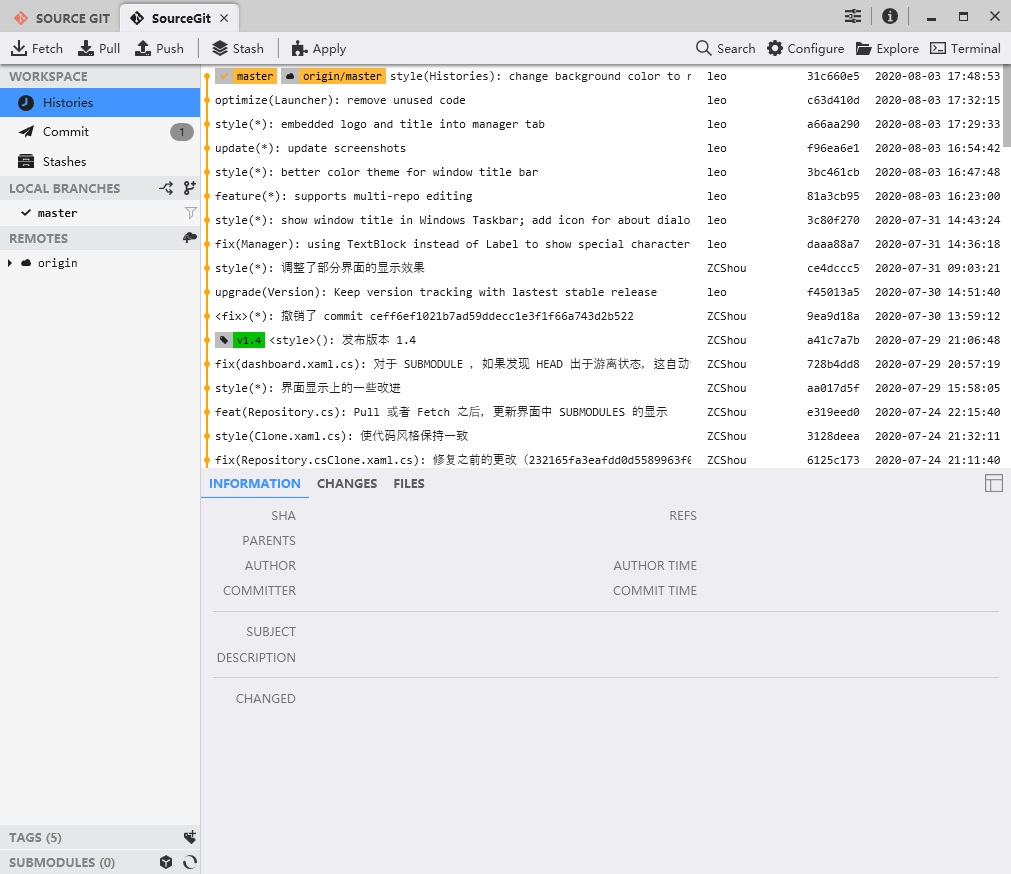
Task: Close the SourceGit repository tab
Action: pyautogui.click(x=224, y=18)
